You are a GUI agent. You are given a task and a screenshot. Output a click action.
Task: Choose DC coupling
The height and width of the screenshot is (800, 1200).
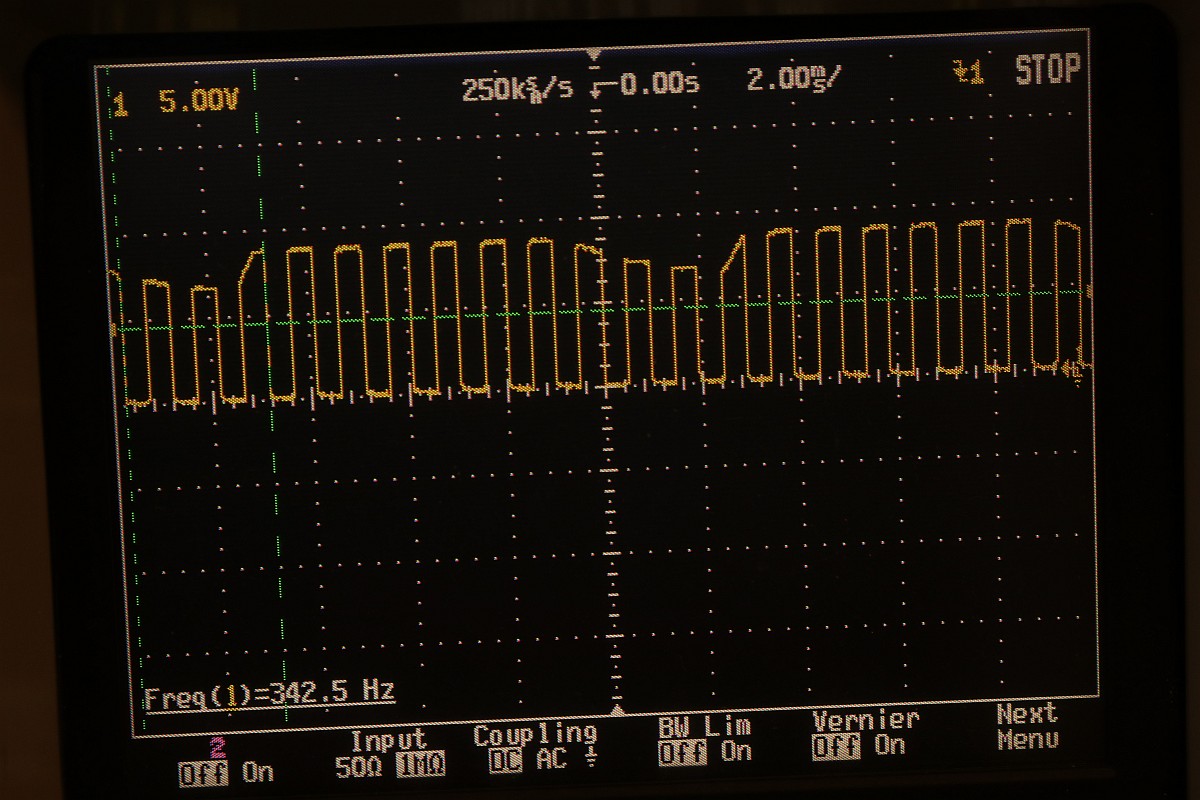pos(507,761)
